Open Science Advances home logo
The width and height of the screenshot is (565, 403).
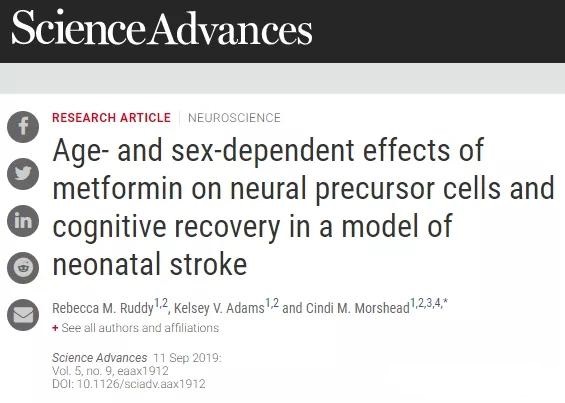coord(162,28)
